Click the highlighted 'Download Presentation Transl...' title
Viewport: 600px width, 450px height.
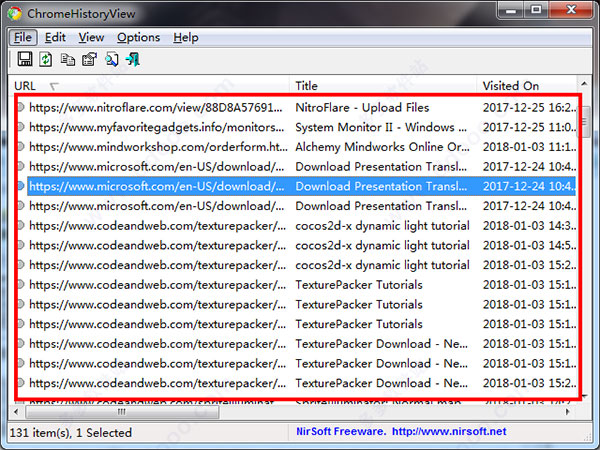pyautogui.click(x=381, y=186)
